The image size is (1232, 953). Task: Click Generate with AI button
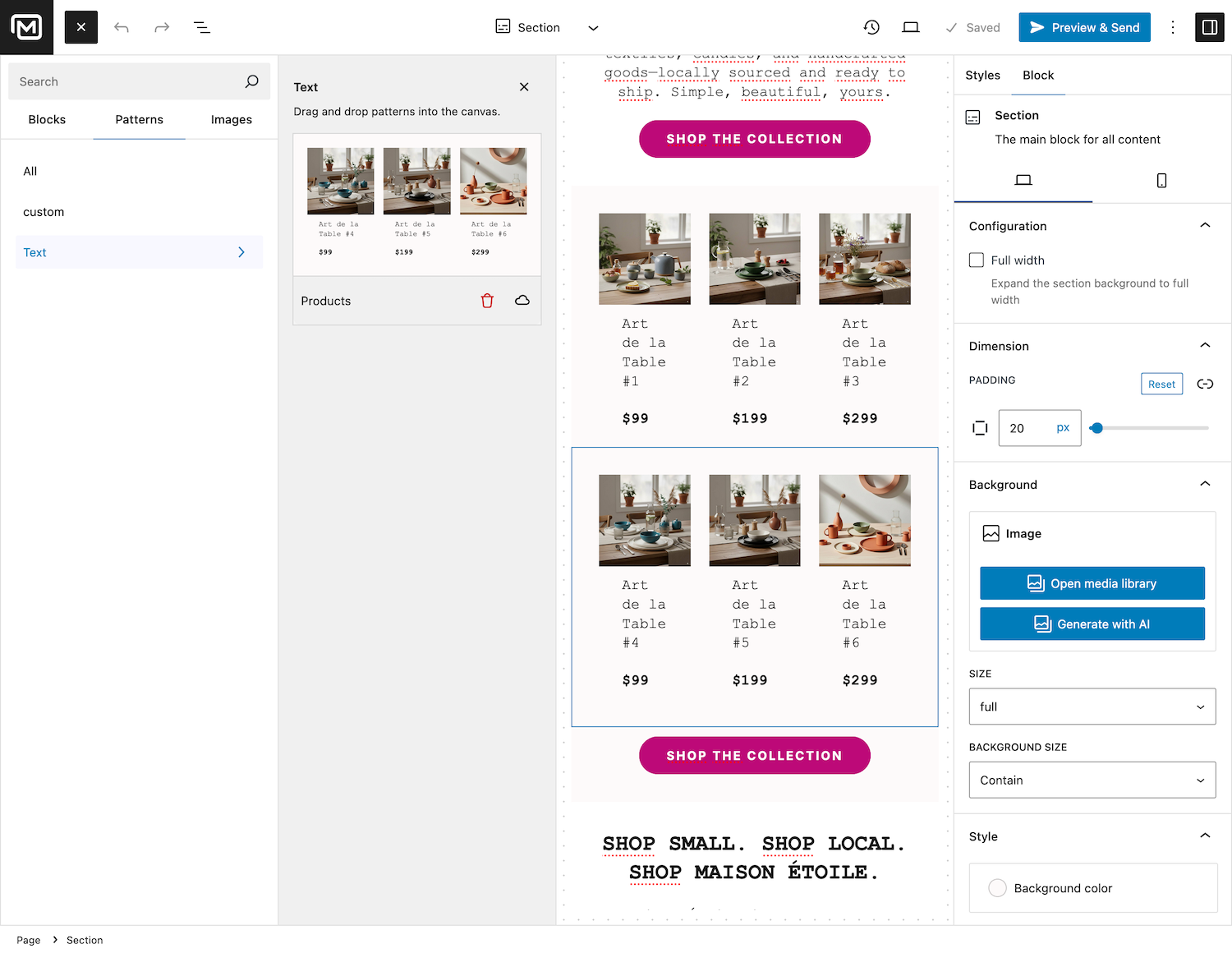point(1092,624)
